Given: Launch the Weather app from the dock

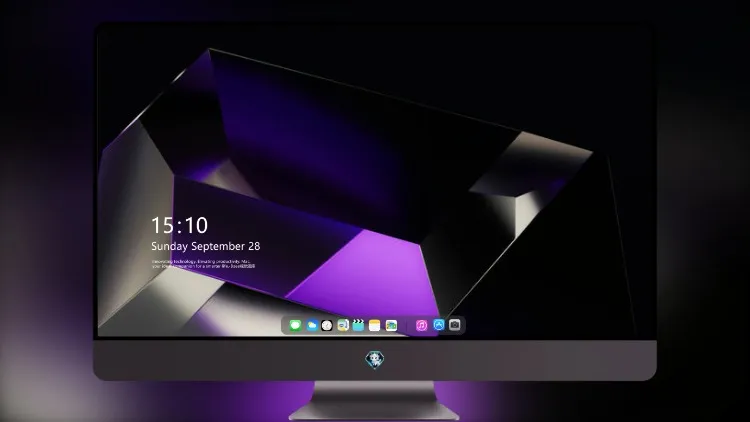Looking at the screenshot, I should pos(312,325).
